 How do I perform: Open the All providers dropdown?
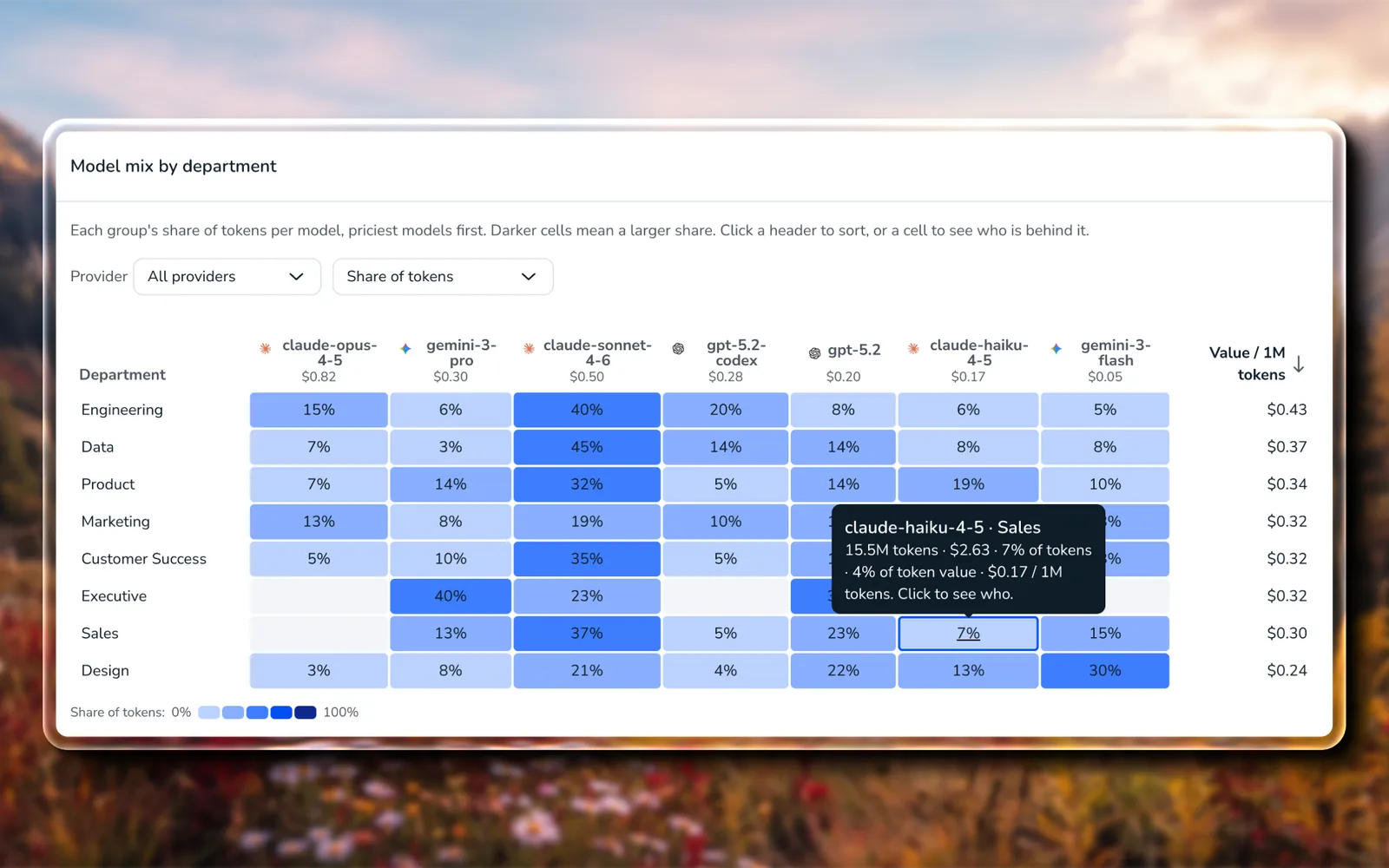(227, 276)
